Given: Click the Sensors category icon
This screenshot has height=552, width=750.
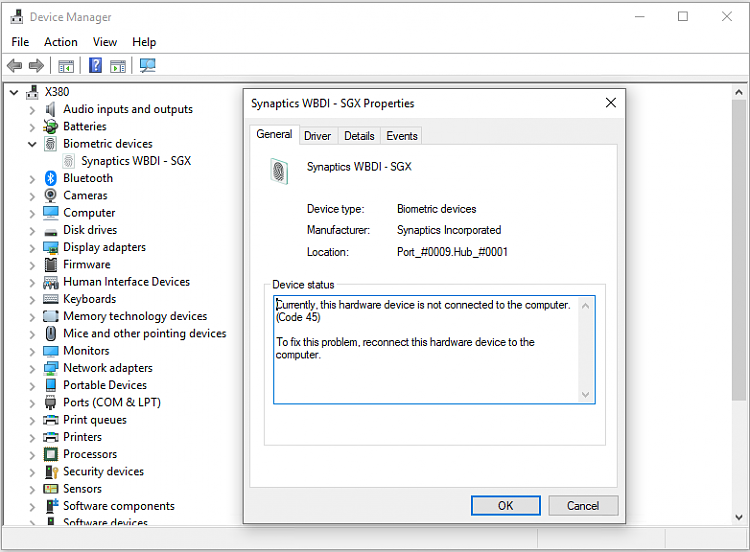Looking at the screenshot, I should pyautogui.click(x=51, y=489).
